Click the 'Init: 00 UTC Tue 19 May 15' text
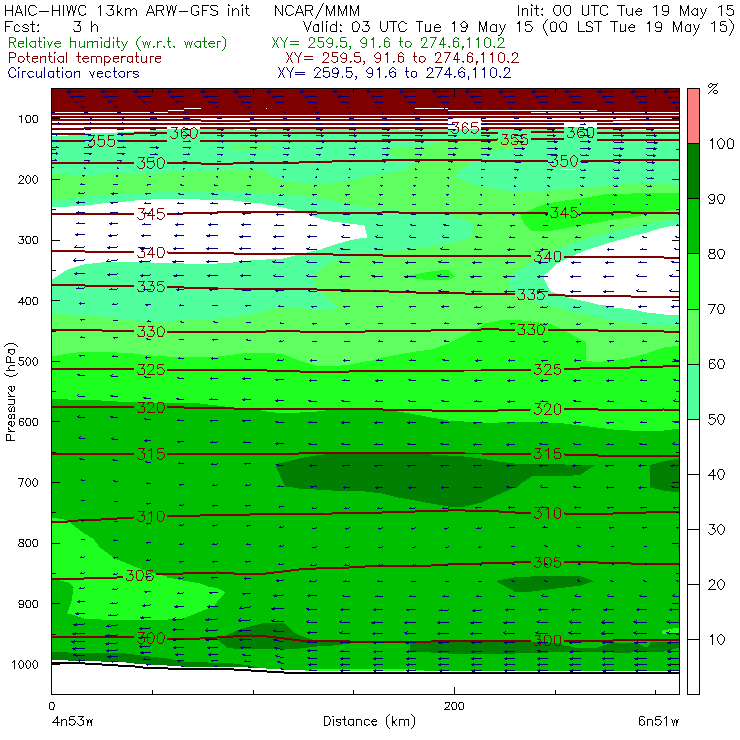Viewport: 740px width, 740px height. [x=625, y=11]
